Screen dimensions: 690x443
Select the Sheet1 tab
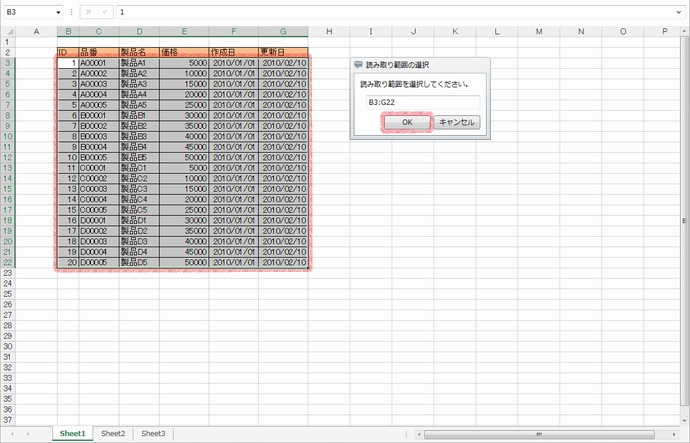[72, 434]
